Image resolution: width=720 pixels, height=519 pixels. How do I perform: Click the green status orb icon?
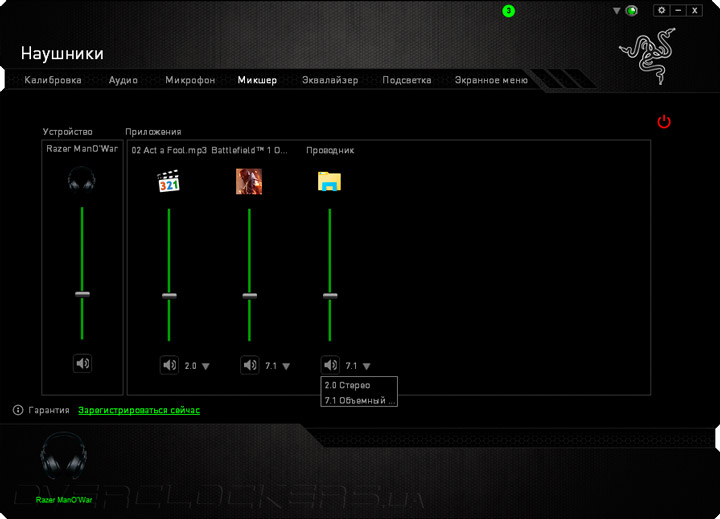click(x=632, y=11)
